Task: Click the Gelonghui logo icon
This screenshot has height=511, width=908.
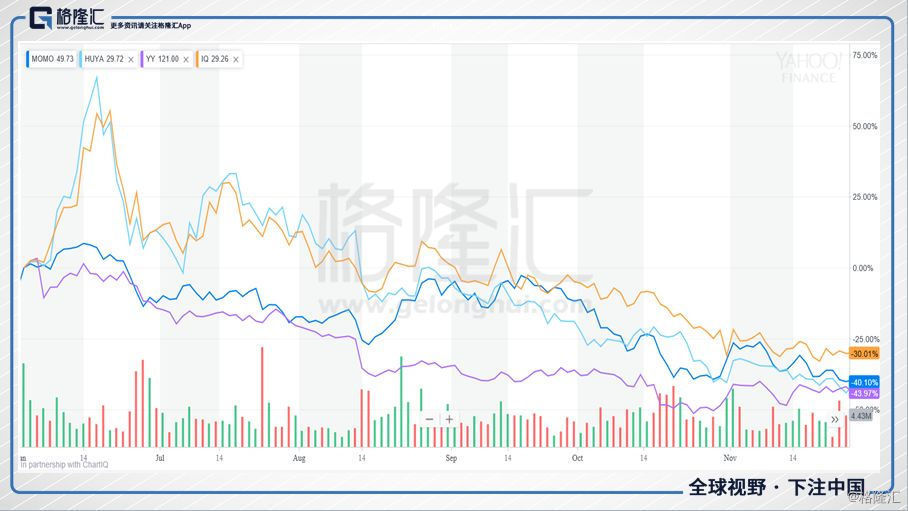Action: point(41,19)
